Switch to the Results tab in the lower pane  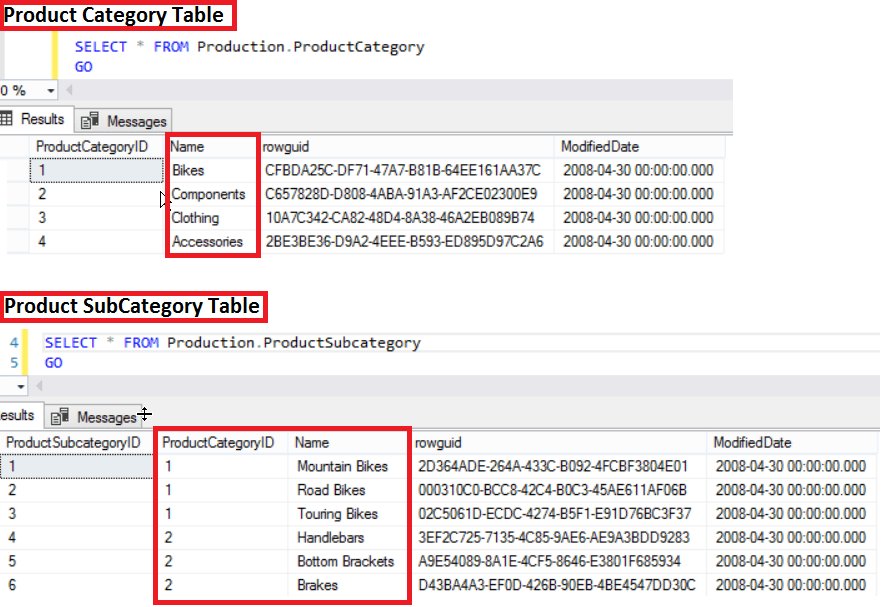click(x=16, y=415)
